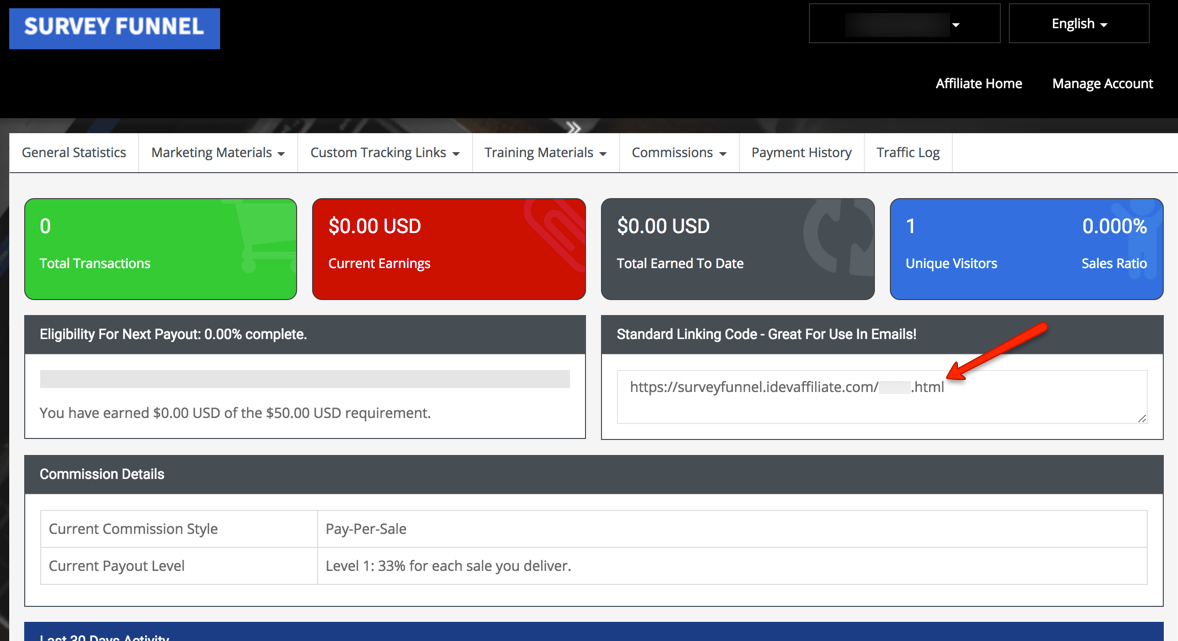The height and width of the screenshot is (641, 1178).
Task: Open the Payment History tab
Action: [801, 153]
